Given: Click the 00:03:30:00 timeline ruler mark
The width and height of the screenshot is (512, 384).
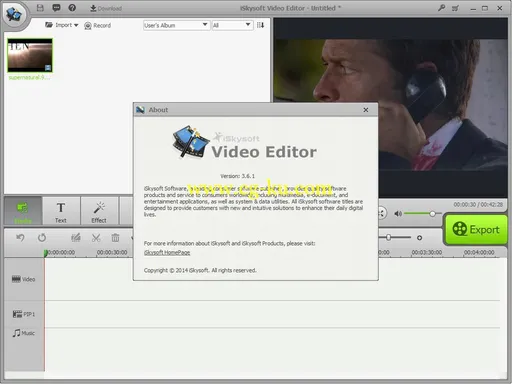Looking at the screenshot, I should click(x=427, y=252).
